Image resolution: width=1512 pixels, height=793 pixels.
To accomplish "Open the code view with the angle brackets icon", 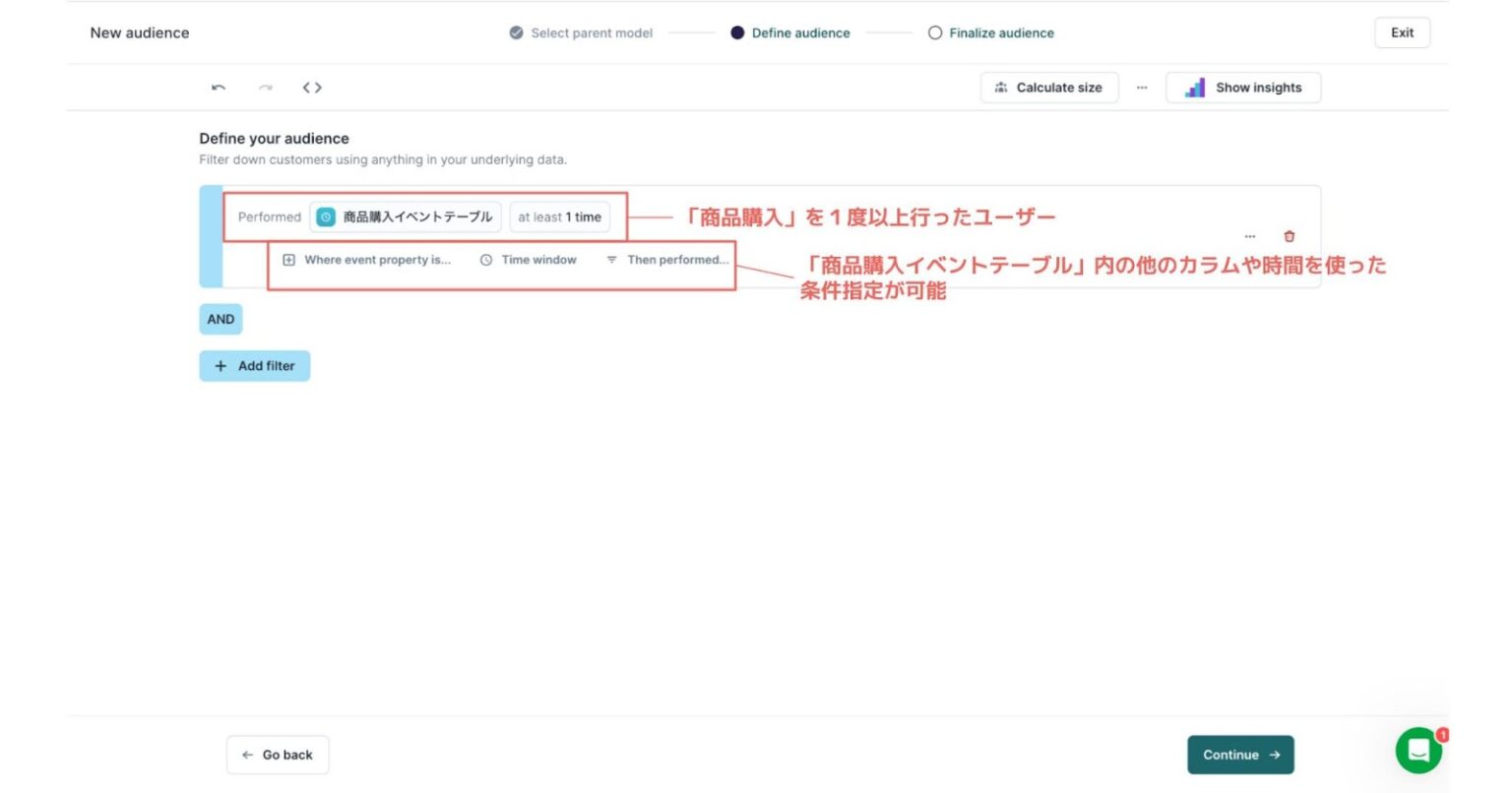I will (x=311, y=87).
